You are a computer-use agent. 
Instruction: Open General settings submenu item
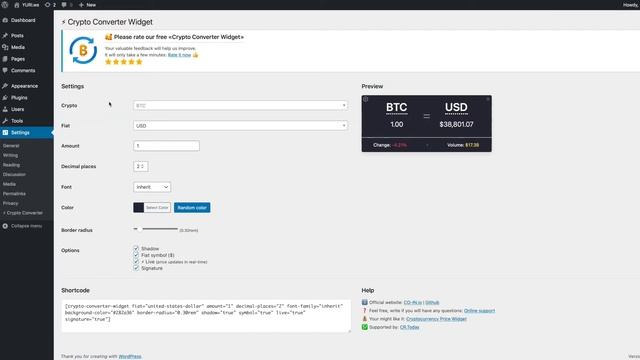pos(11,146)
